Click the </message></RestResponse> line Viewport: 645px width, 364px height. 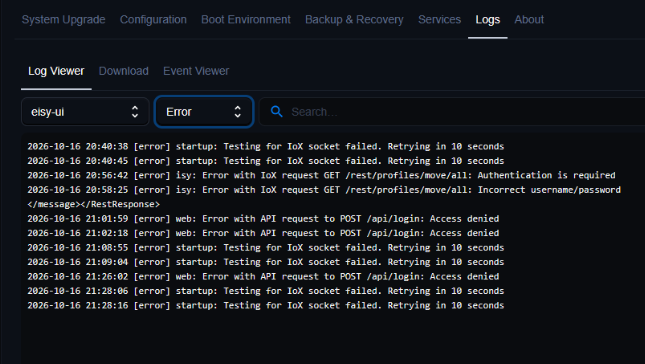pyautogui.click(x=93, y=204)
